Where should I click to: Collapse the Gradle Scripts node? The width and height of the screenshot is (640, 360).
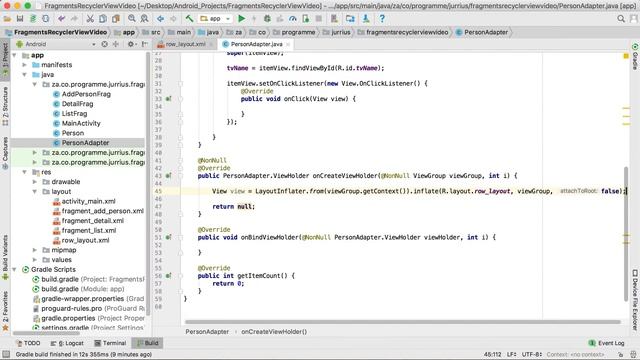[15, 270]
